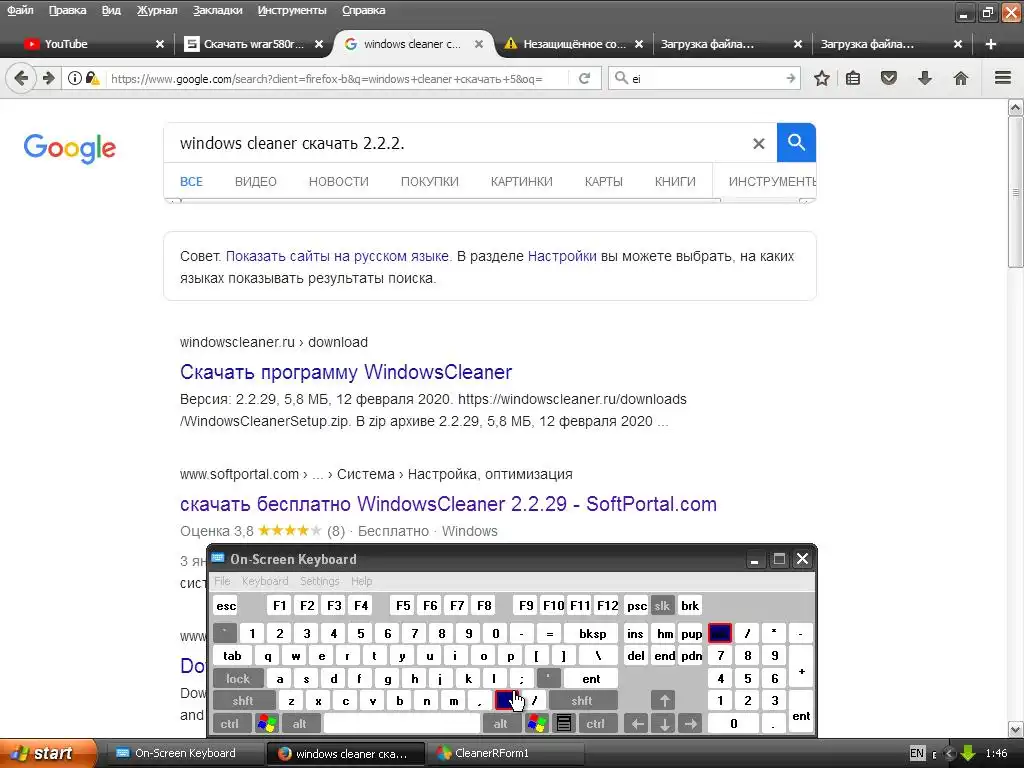1024x768 pixels.
Task: Toggle the lock (caps lock) key
Action: [238, 679]
